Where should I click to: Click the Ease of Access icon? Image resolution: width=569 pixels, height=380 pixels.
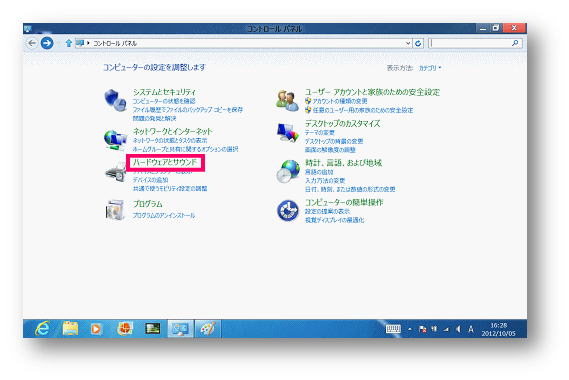[x=288, y=211]
